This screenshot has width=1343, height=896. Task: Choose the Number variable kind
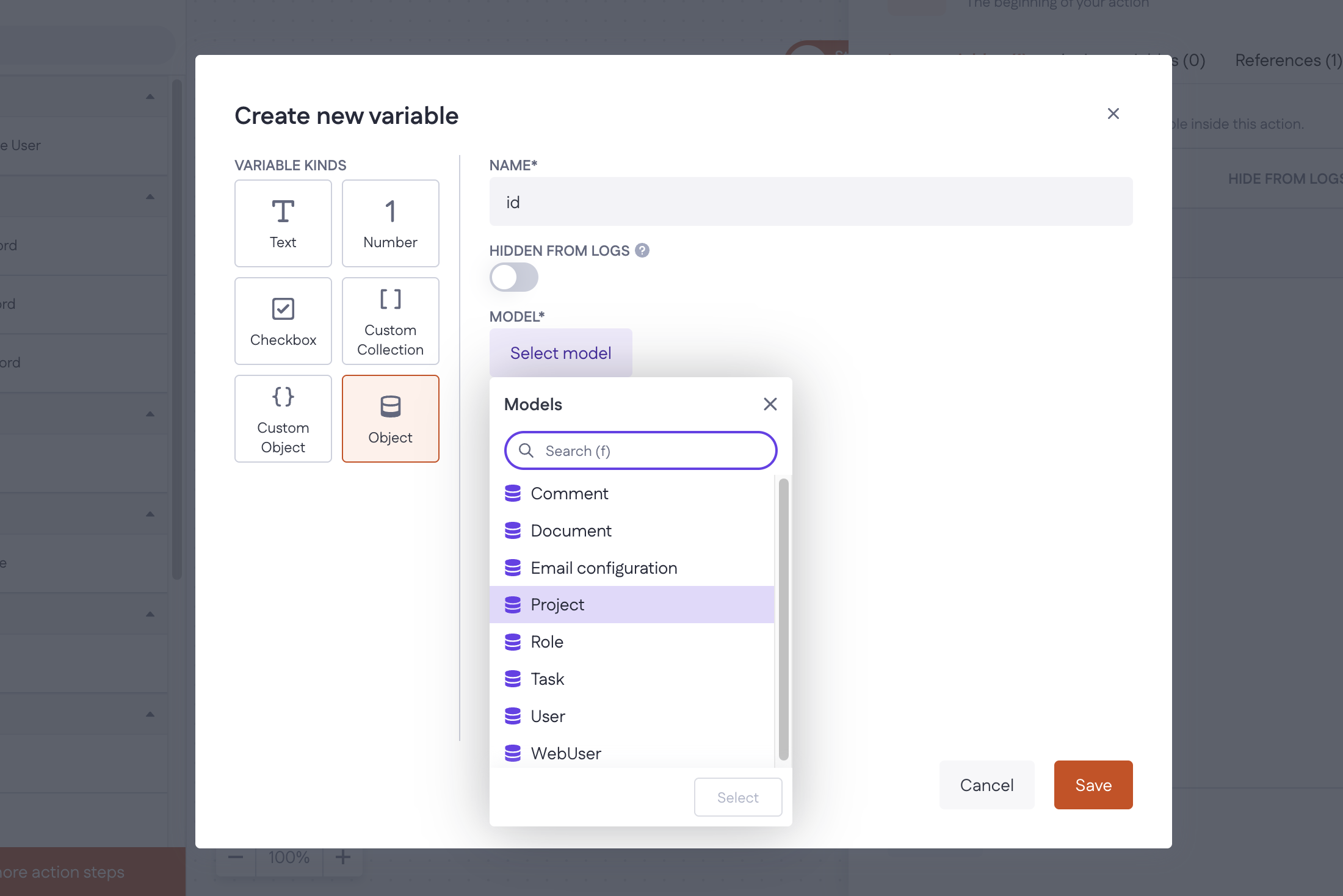390,223
